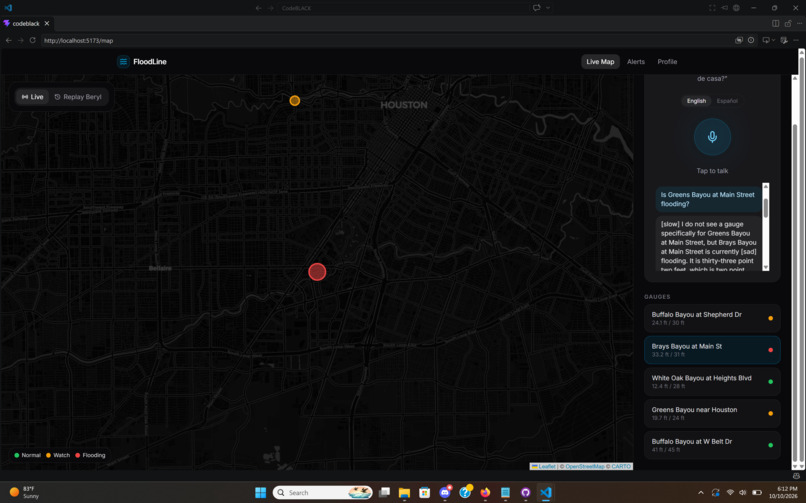This screenshot has width=806, height=503.
Task: Tap the microphone button to talk
Action: (x=712, y=137)
